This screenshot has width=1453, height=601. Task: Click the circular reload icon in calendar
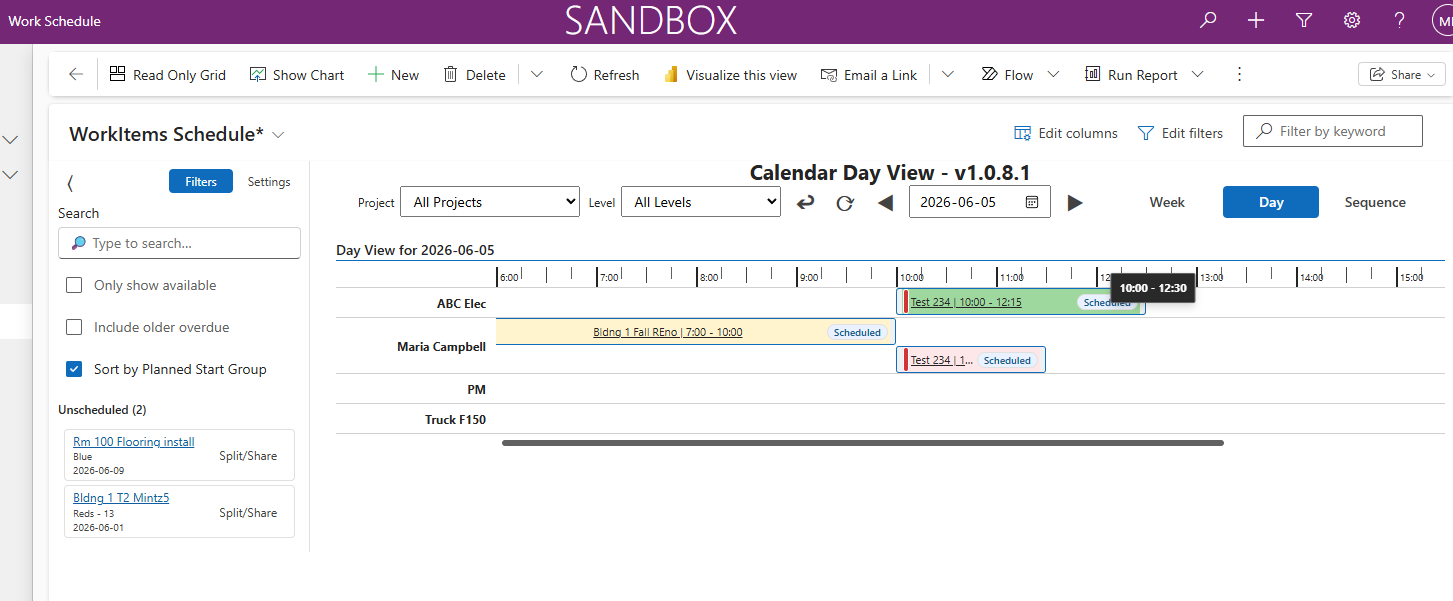pos(845,203)
